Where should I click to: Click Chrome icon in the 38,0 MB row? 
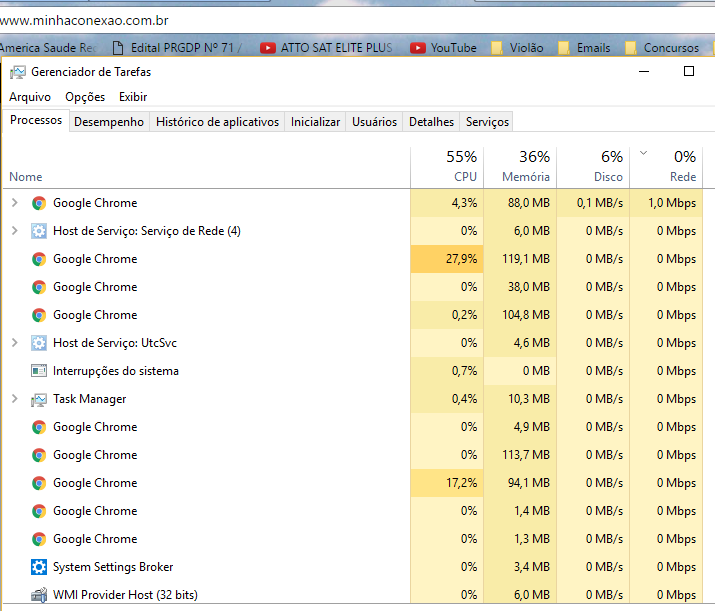click(39, 287)
